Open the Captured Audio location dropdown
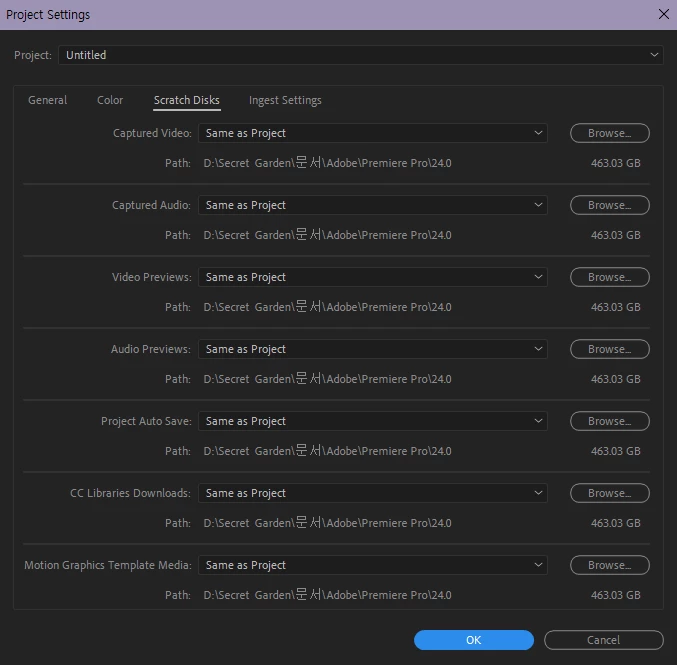The image size is (677, 665). point(373,205)
